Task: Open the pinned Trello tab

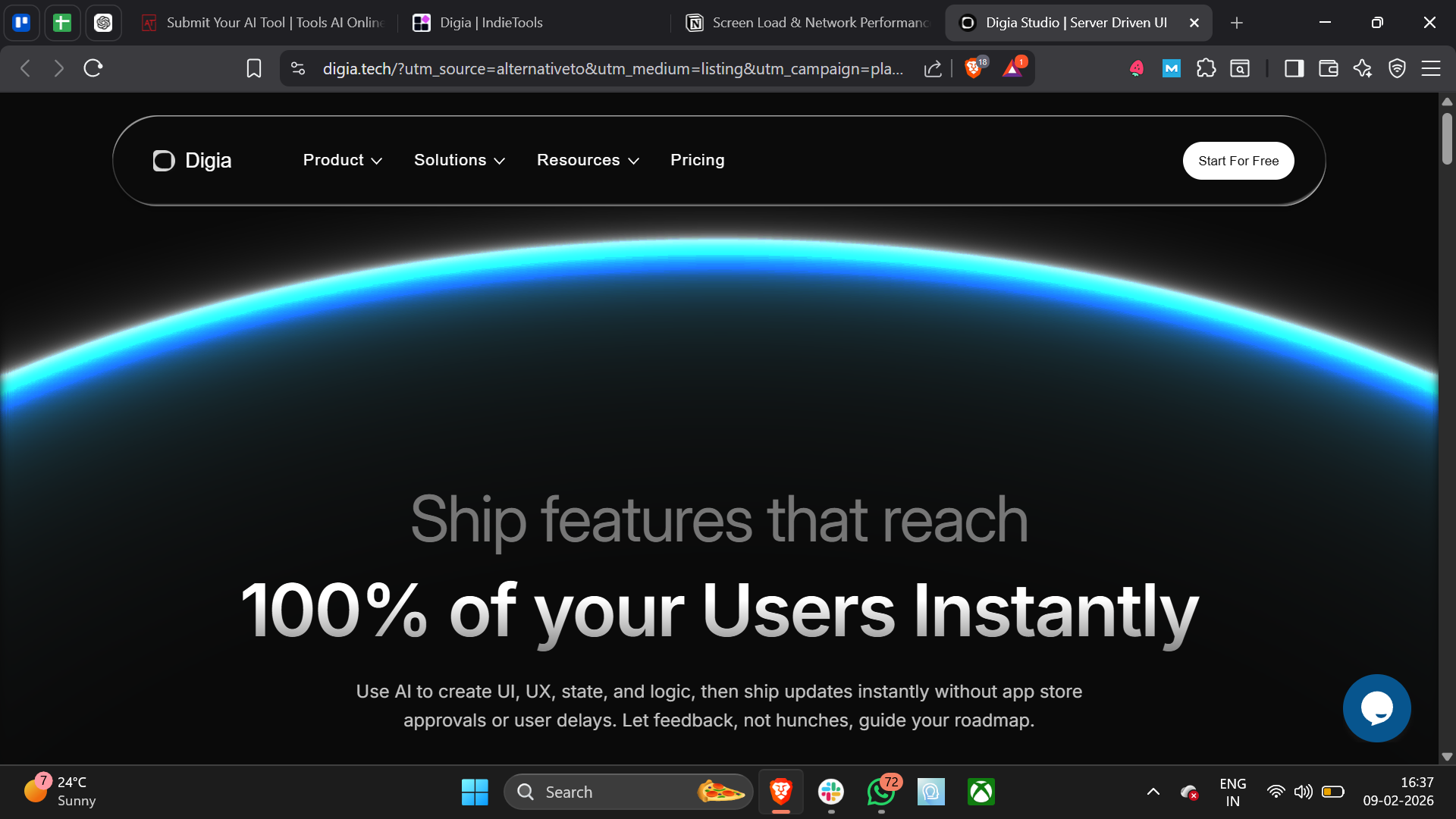Action: coord(21,23)
